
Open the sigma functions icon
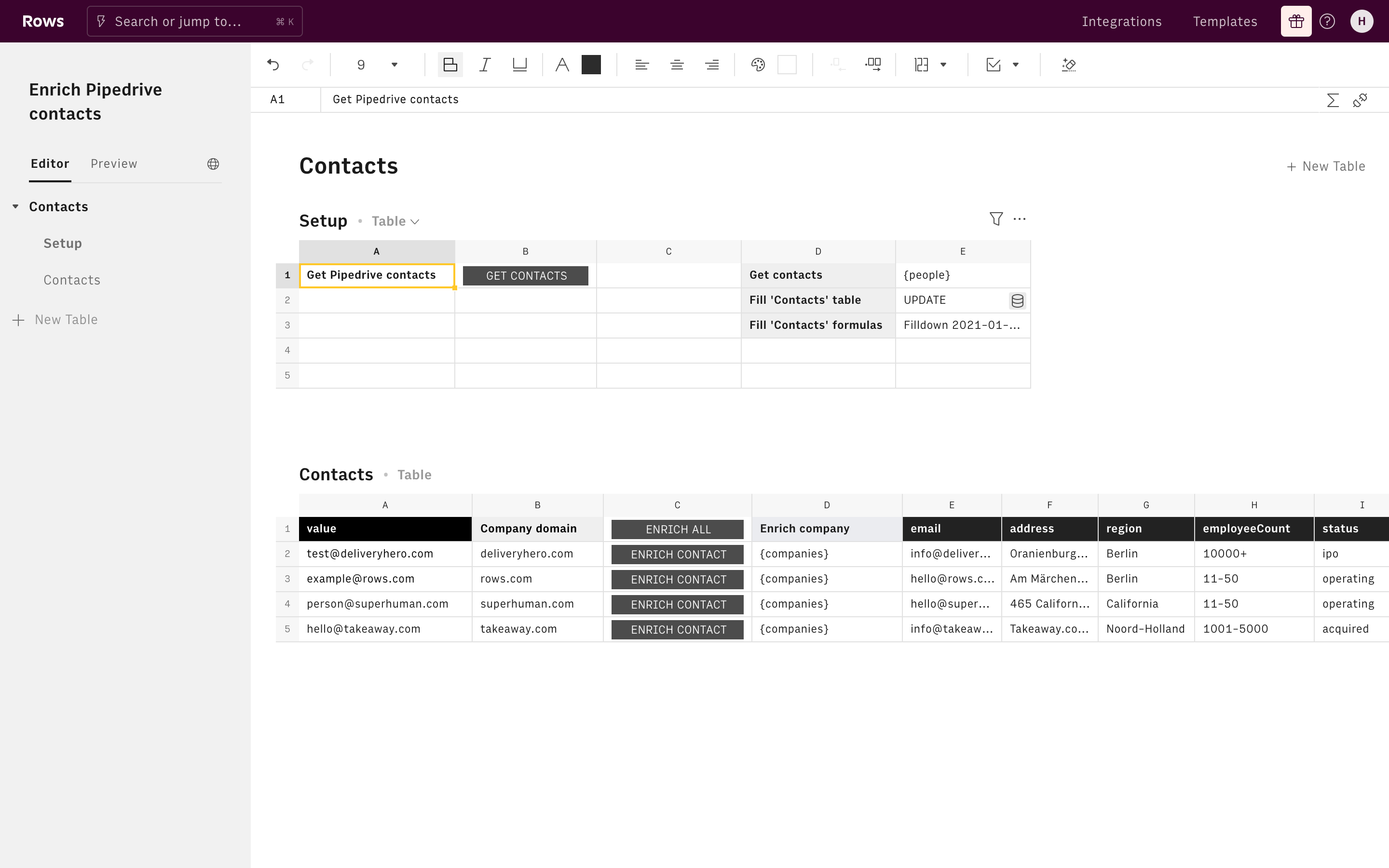[1333, 100]
